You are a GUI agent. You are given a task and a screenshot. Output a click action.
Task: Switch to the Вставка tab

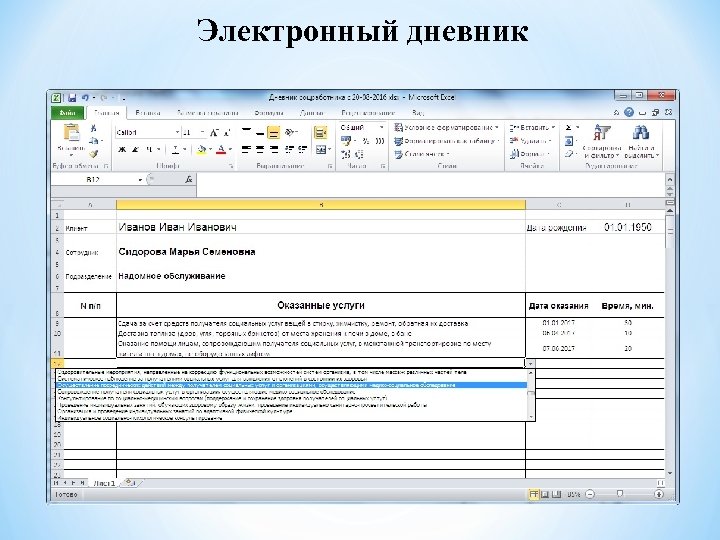click(x=148, y=112)
